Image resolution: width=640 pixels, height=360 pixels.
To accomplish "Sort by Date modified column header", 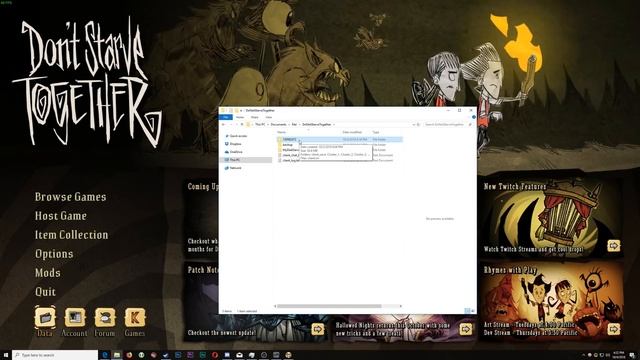I will pyautogui.click(x=352, y=132).
